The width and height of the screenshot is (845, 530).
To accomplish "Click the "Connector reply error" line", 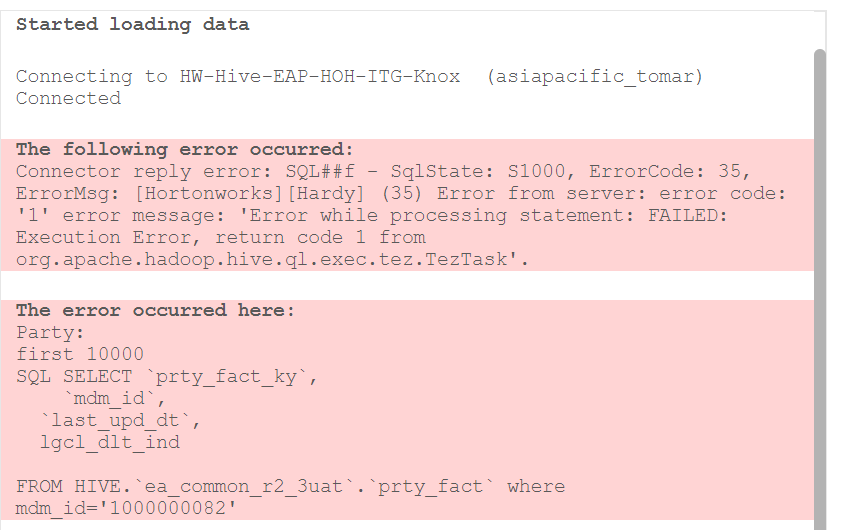I will coord(383,171).
